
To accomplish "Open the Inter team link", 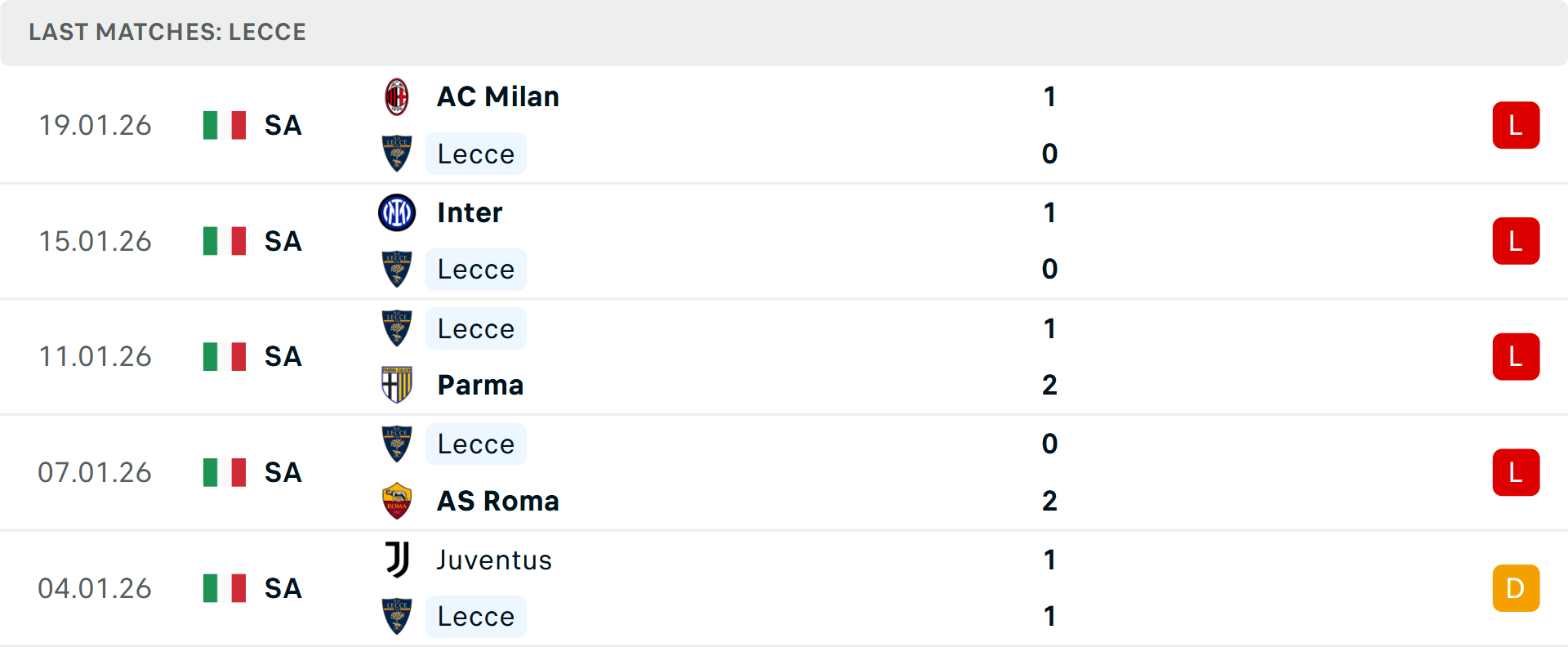I will [x=470, y=213].
